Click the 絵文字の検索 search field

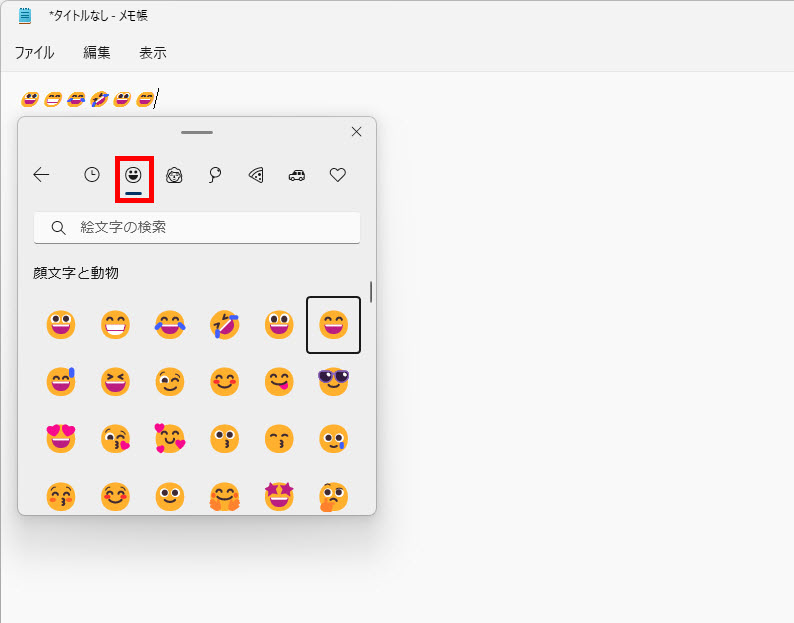[197, 228]
